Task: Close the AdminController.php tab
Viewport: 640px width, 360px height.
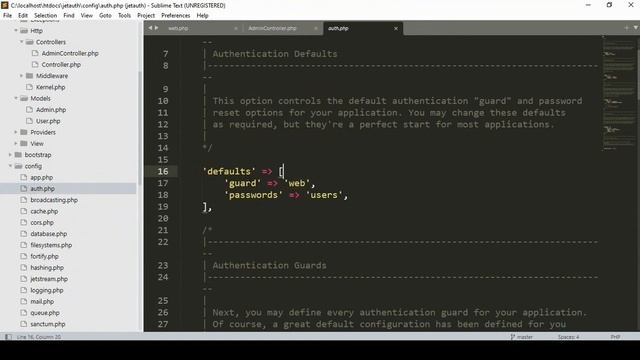Action: 316,28
